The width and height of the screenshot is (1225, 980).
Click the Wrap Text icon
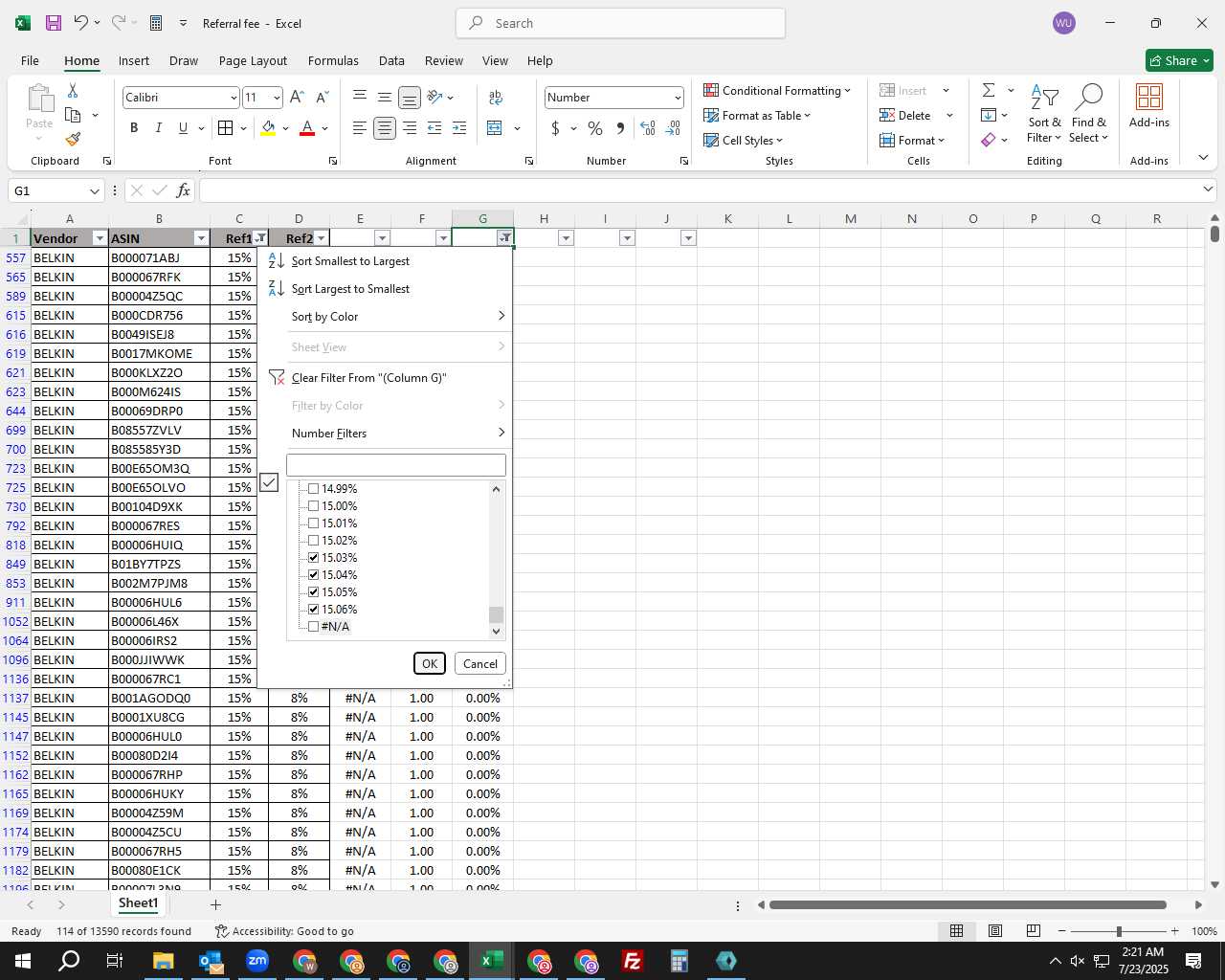pos(496,97)
